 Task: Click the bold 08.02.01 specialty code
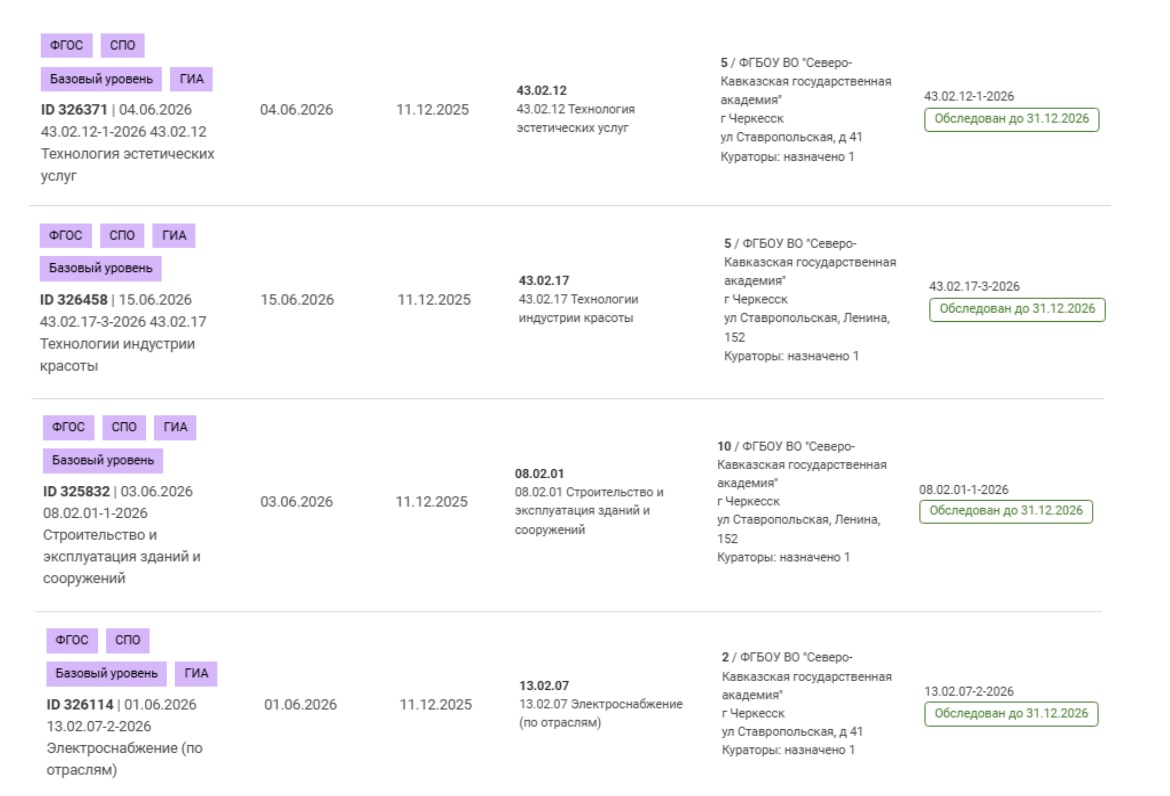(x=539, y=473)
